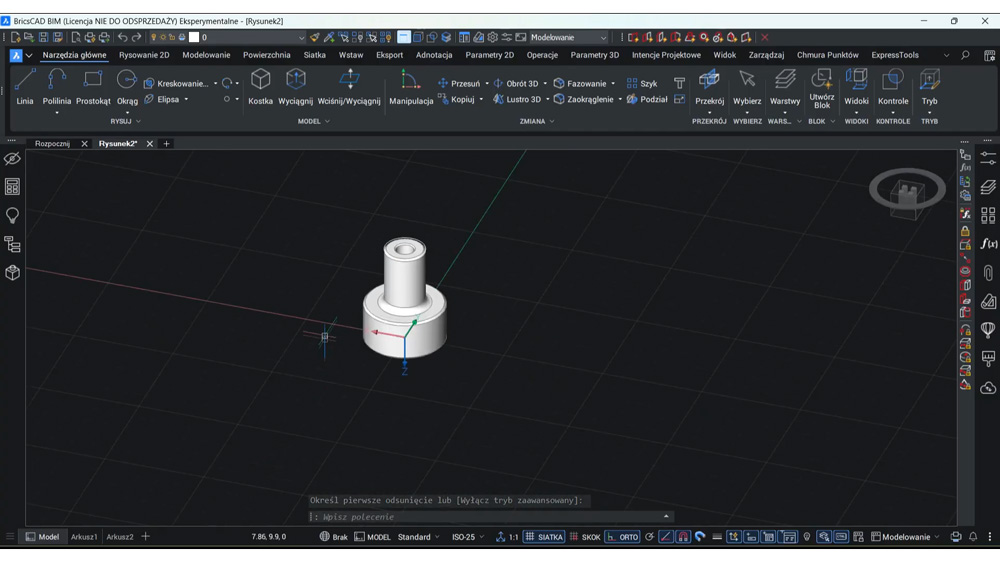
Task: Open the Modelowanie ribbon tab
Action: (x=206, y=55)
